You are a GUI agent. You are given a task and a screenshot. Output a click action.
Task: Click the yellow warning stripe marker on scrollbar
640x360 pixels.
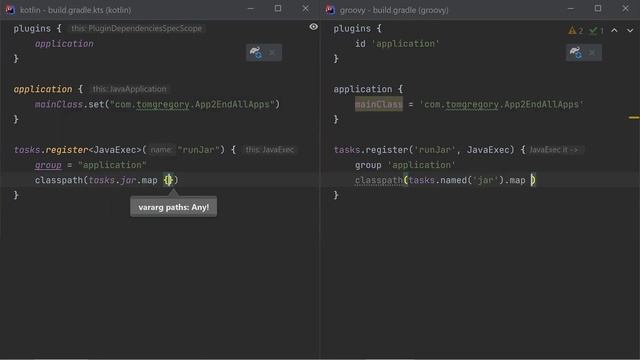click(x=634, y=118)
